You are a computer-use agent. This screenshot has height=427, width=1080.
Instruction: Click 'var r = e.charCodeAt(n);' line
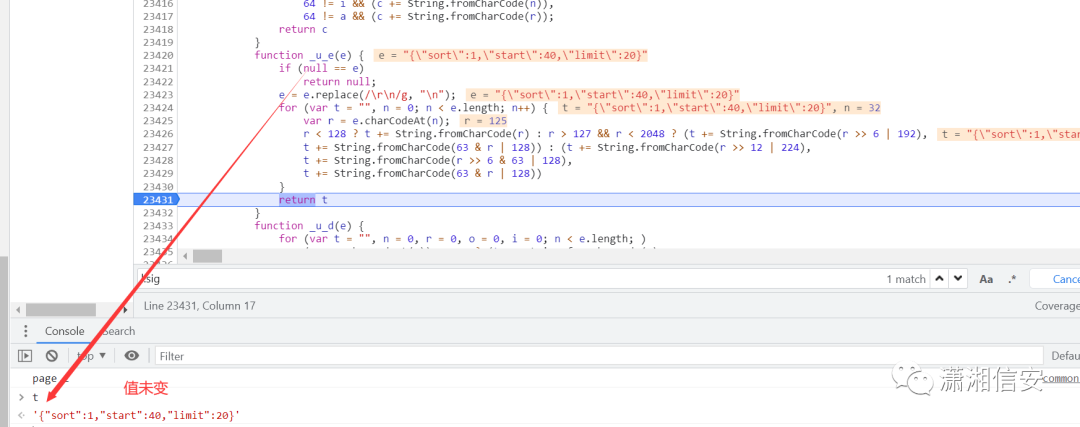point(377,121)
